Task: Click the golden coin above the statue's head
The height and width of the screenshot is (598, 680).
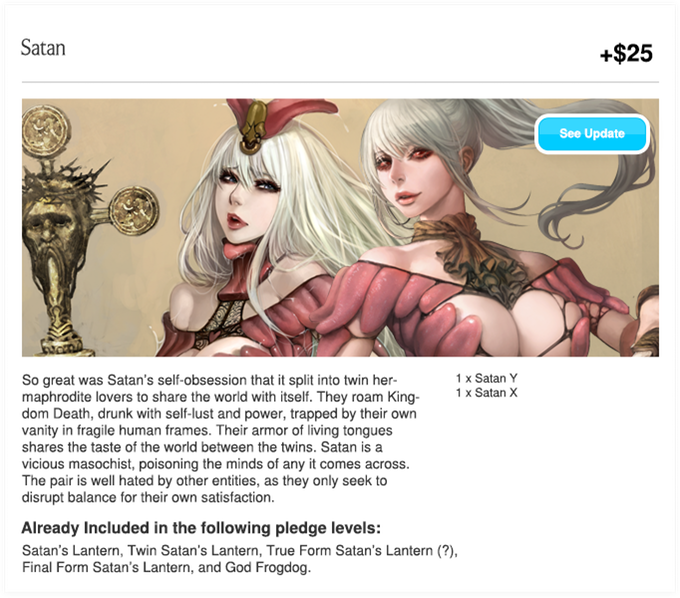Action: (45, 130)
